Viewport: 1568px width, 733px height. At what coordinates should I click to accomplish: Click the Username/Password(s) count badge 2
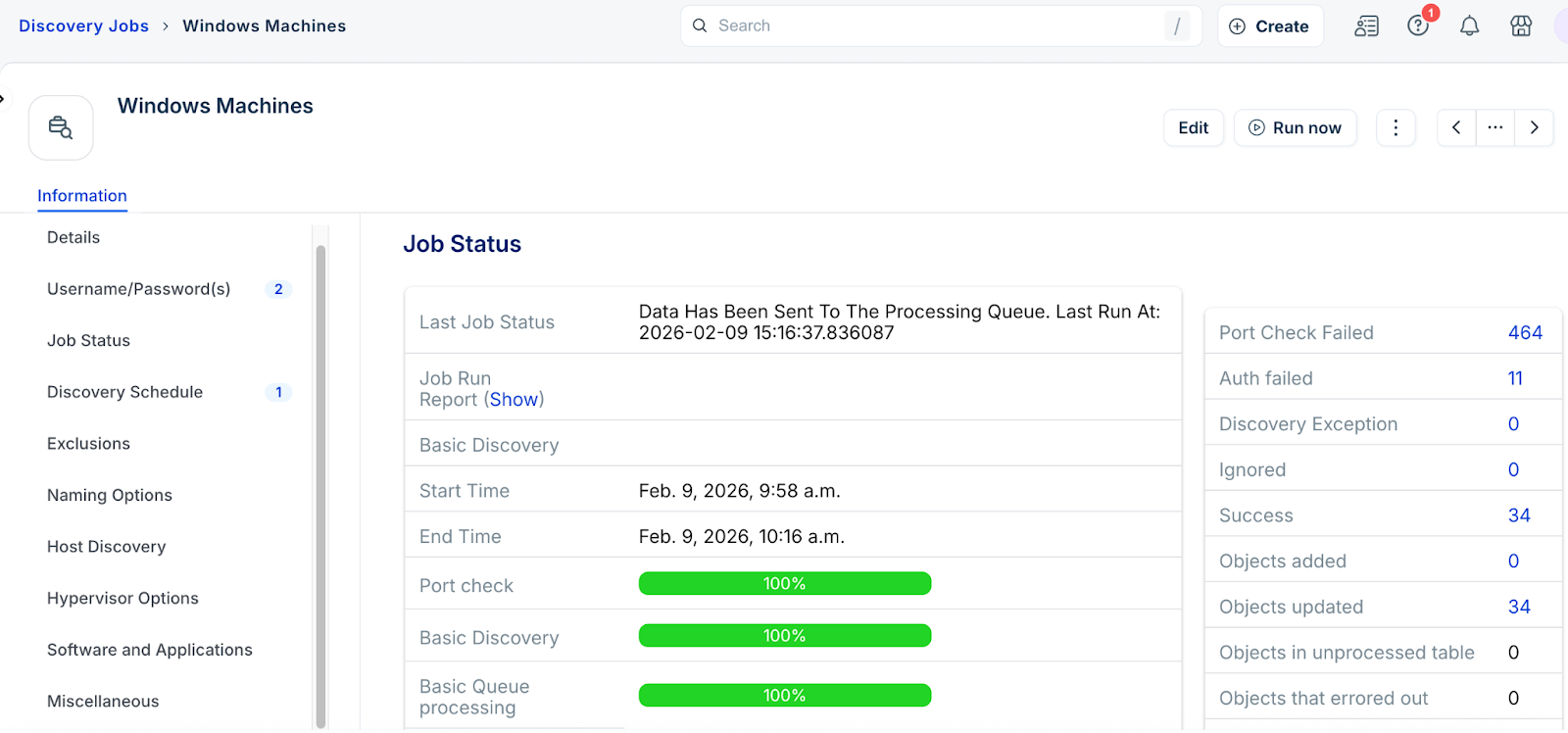278,289
